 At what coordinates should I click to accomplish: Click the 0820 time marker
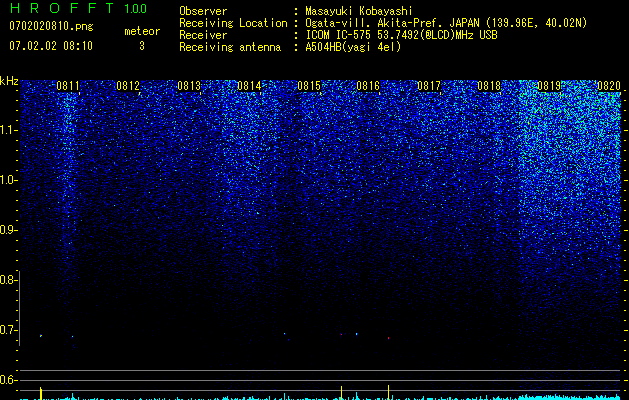[x=609, y=86]
